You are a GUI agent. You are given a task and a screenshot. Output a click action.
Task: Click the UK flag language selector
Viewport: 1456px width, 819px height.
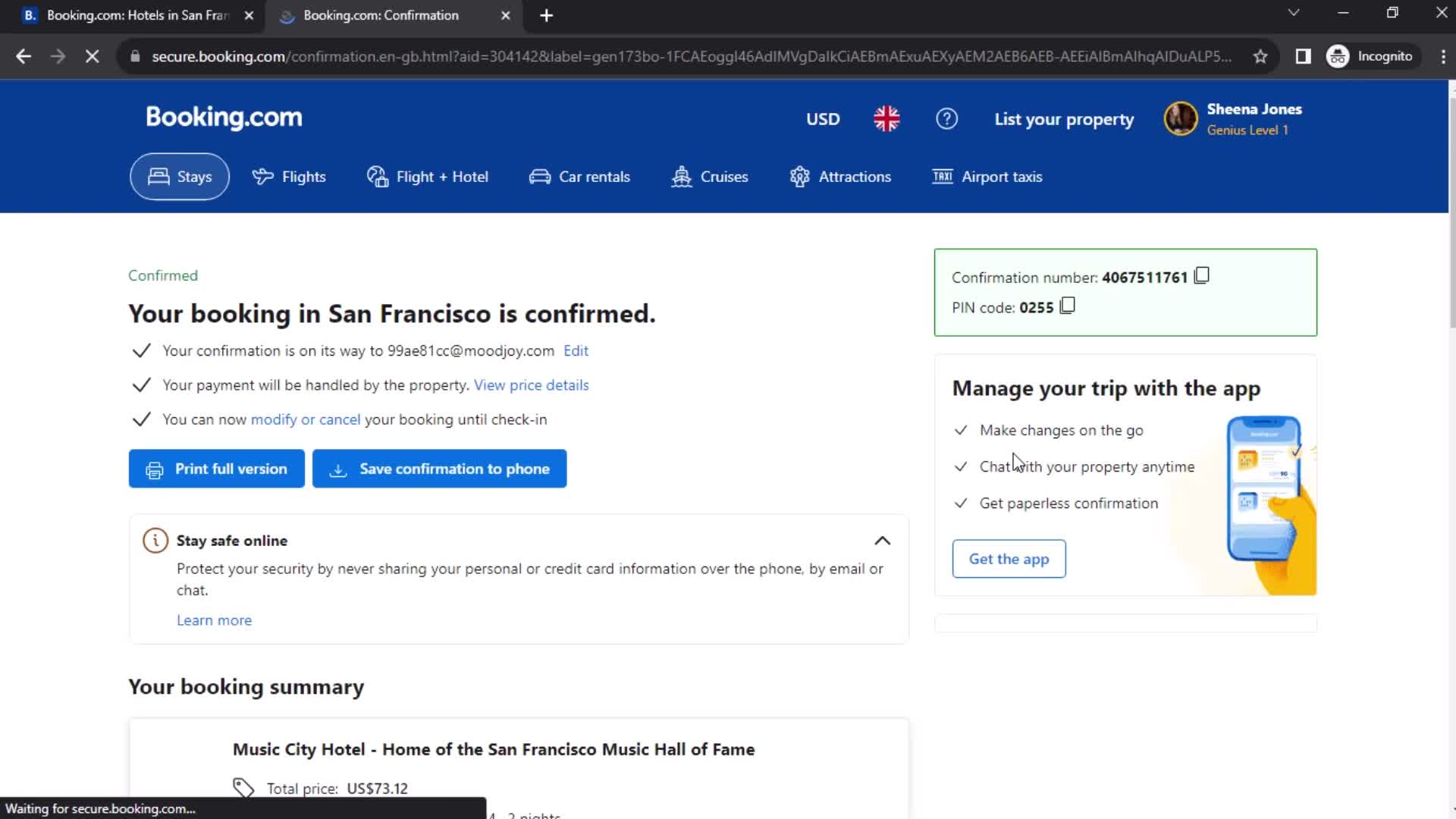pyautogui.click(x=886, y=118)
